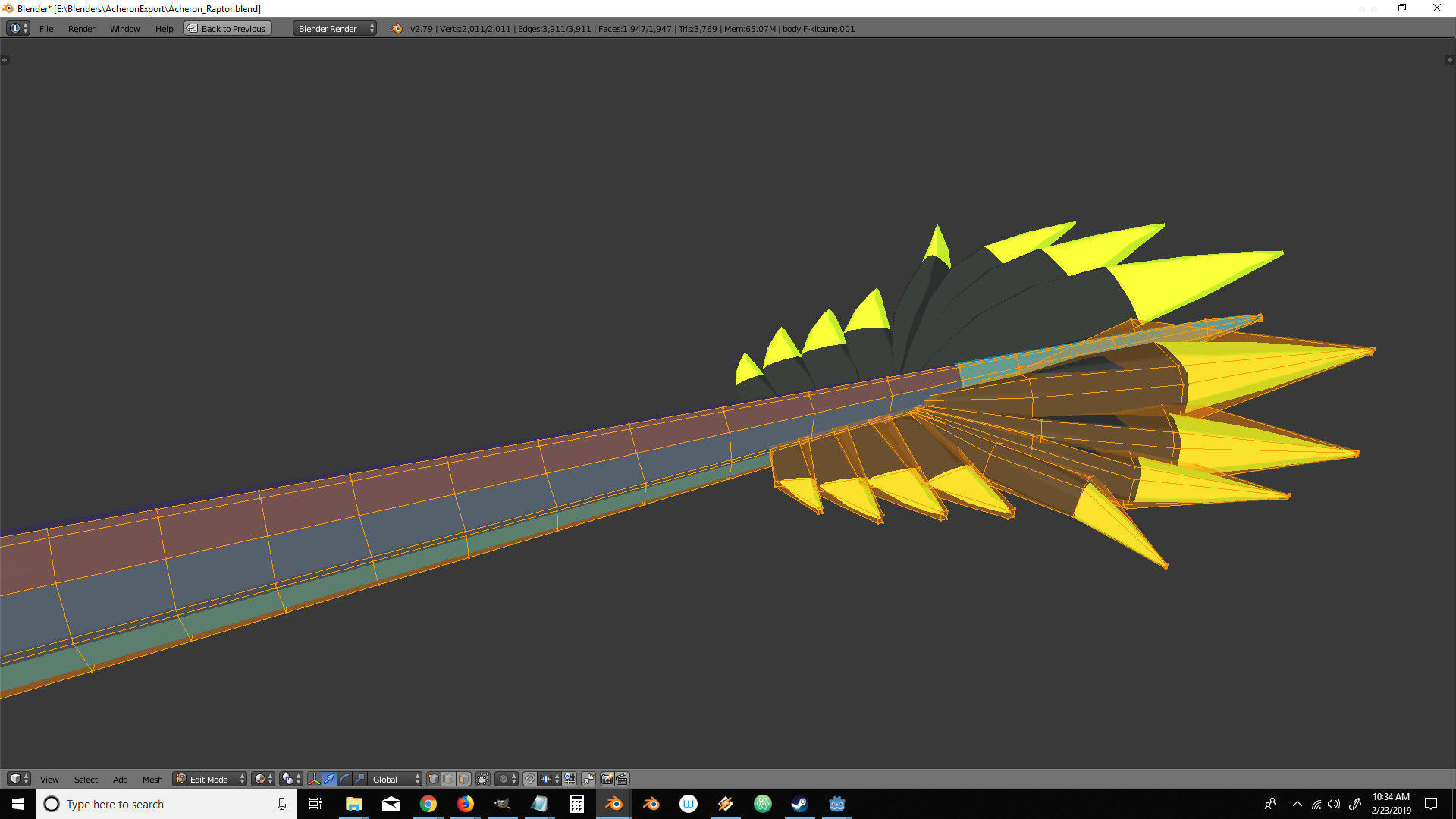Click the Back to Previous button
Image resolution: width=1456 pixels, height=819 pixels.
[227, 29]
